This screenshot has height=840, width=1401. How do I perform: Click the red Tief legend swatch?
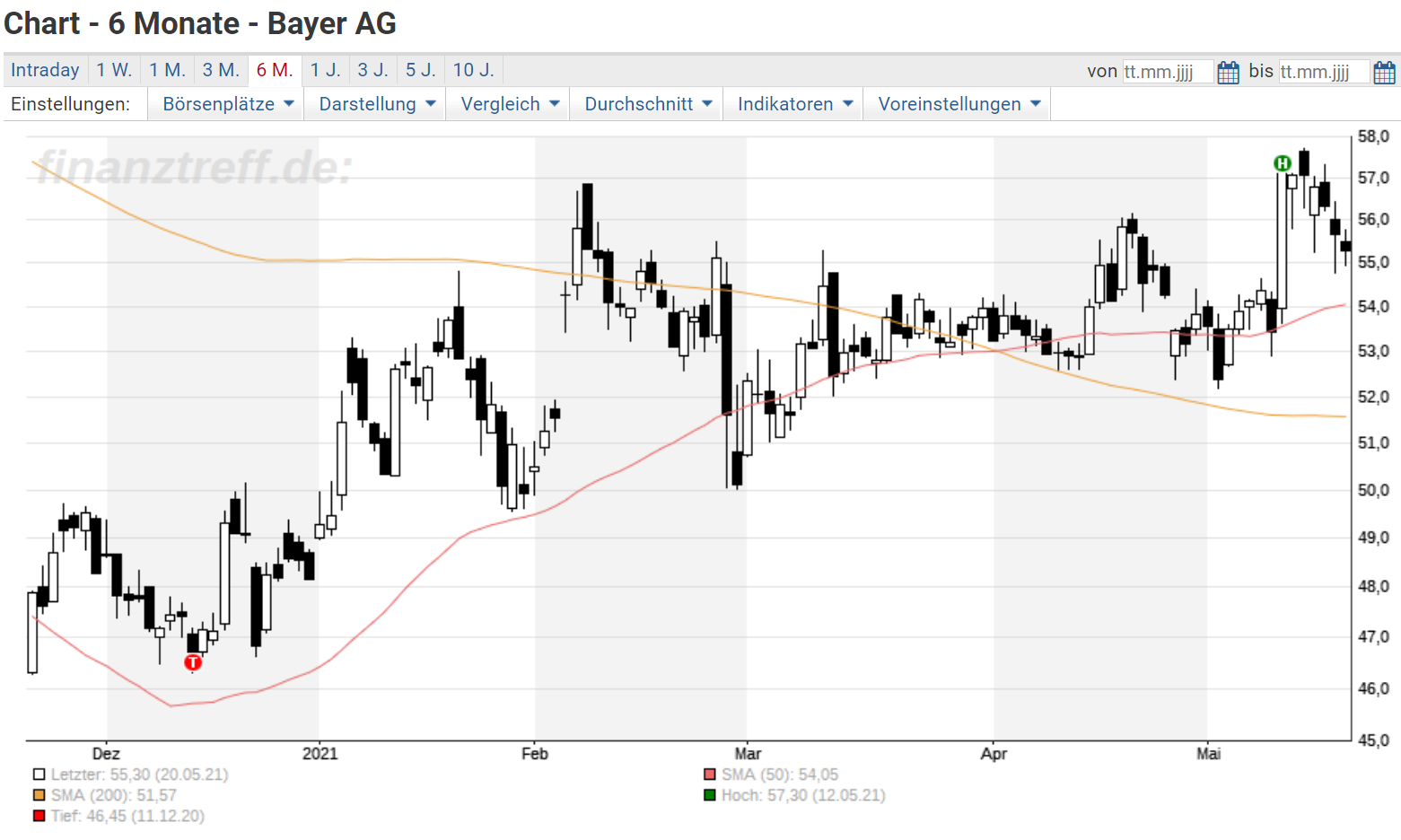click(x=39, y=816)
